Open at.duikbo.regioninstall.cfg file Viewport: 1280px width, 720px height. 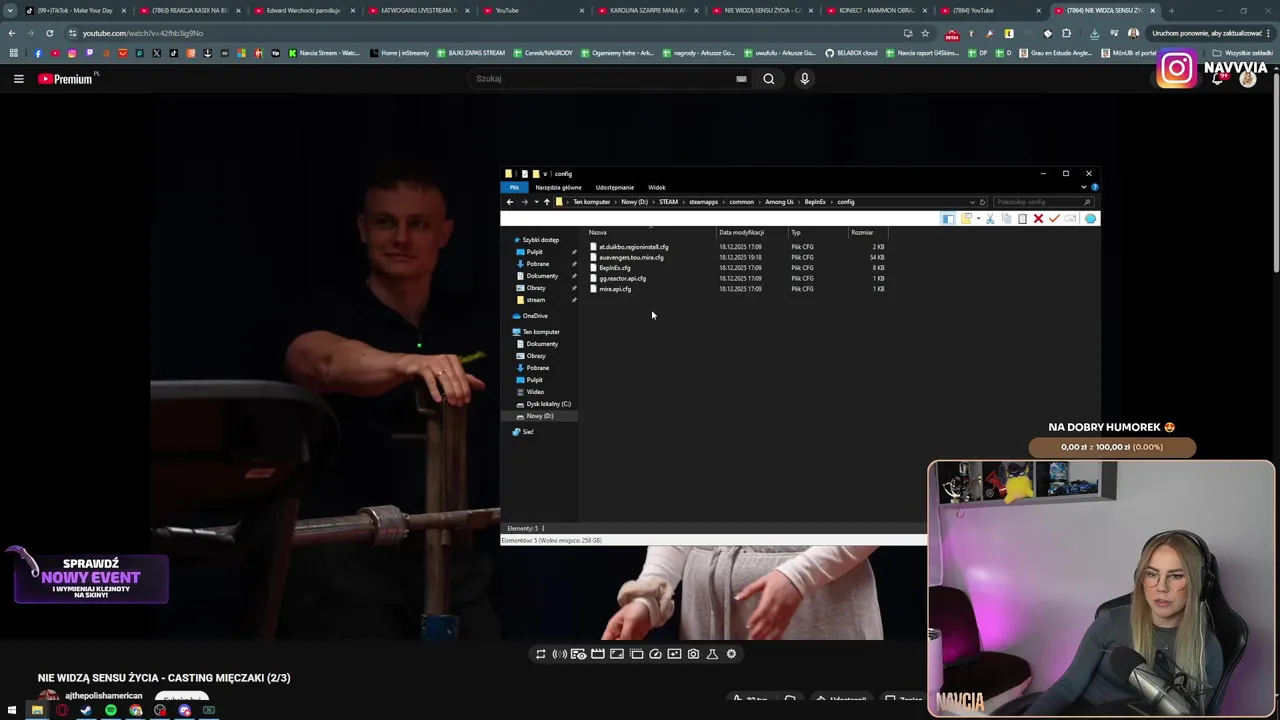[x=633, y=247]
